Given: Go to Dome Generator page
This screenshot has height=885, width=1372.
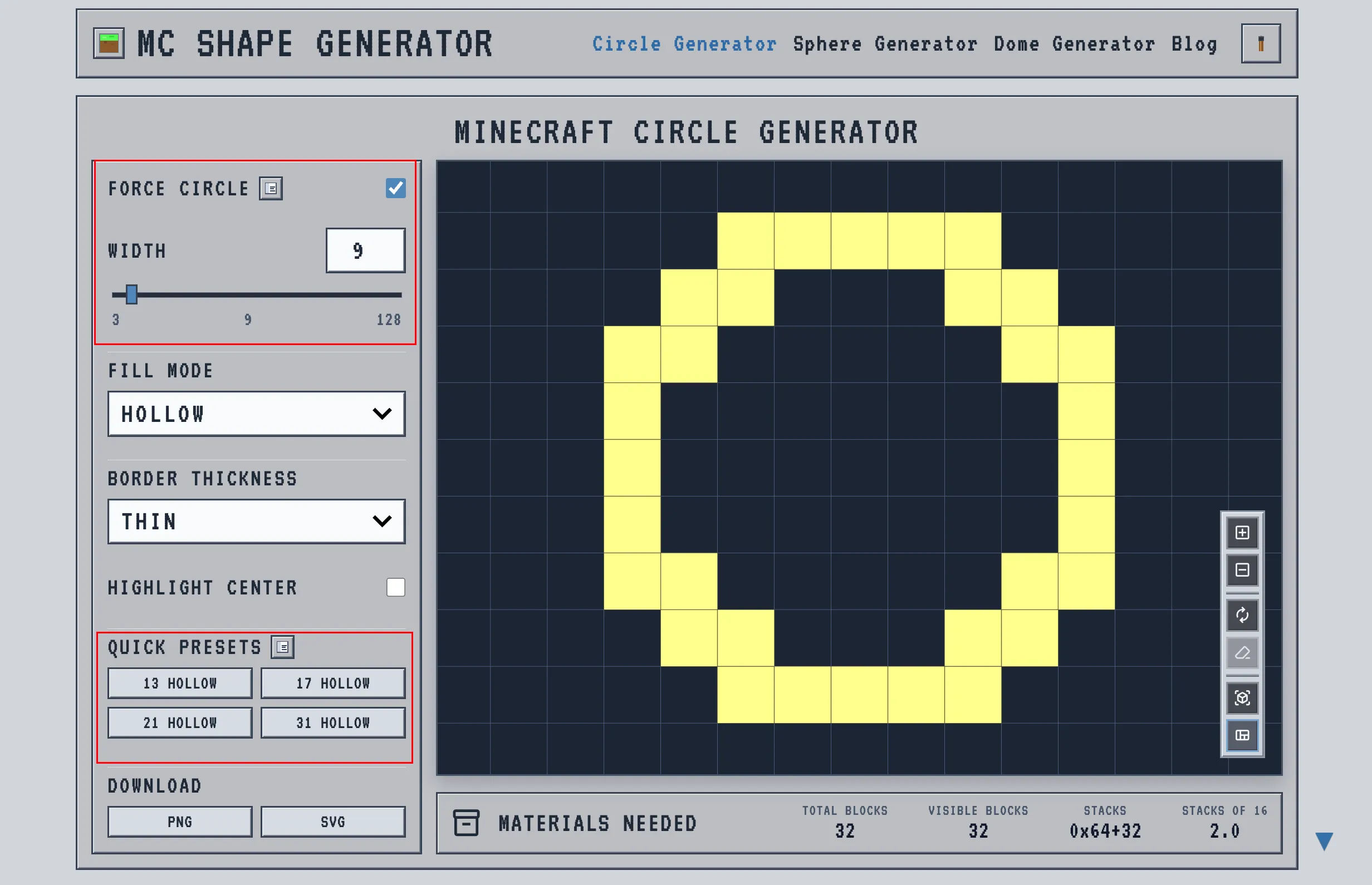Looking at the screenshot, I should 1074,43.
